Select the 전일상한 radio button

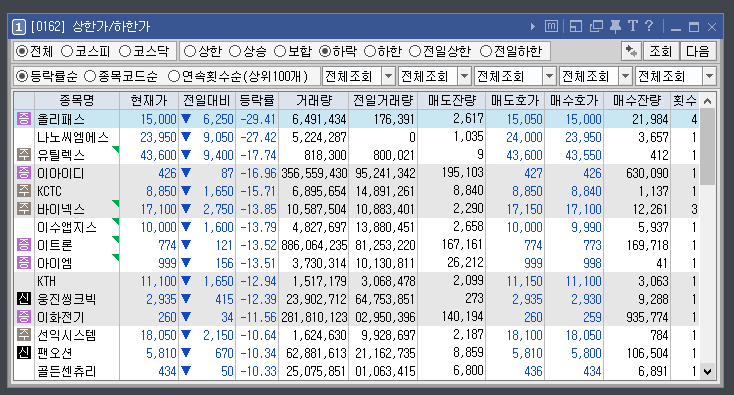pos(415,51)
